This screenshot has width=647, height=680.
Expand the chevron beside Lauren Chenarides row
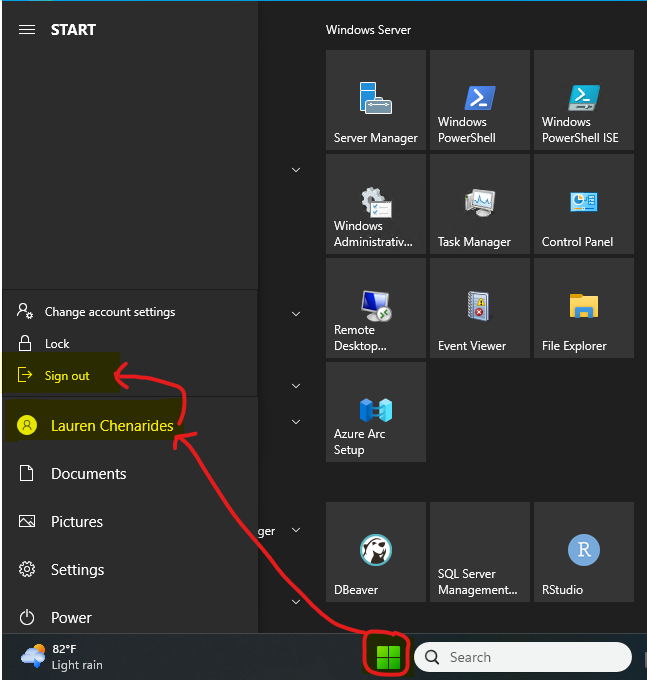coord(296,422)
